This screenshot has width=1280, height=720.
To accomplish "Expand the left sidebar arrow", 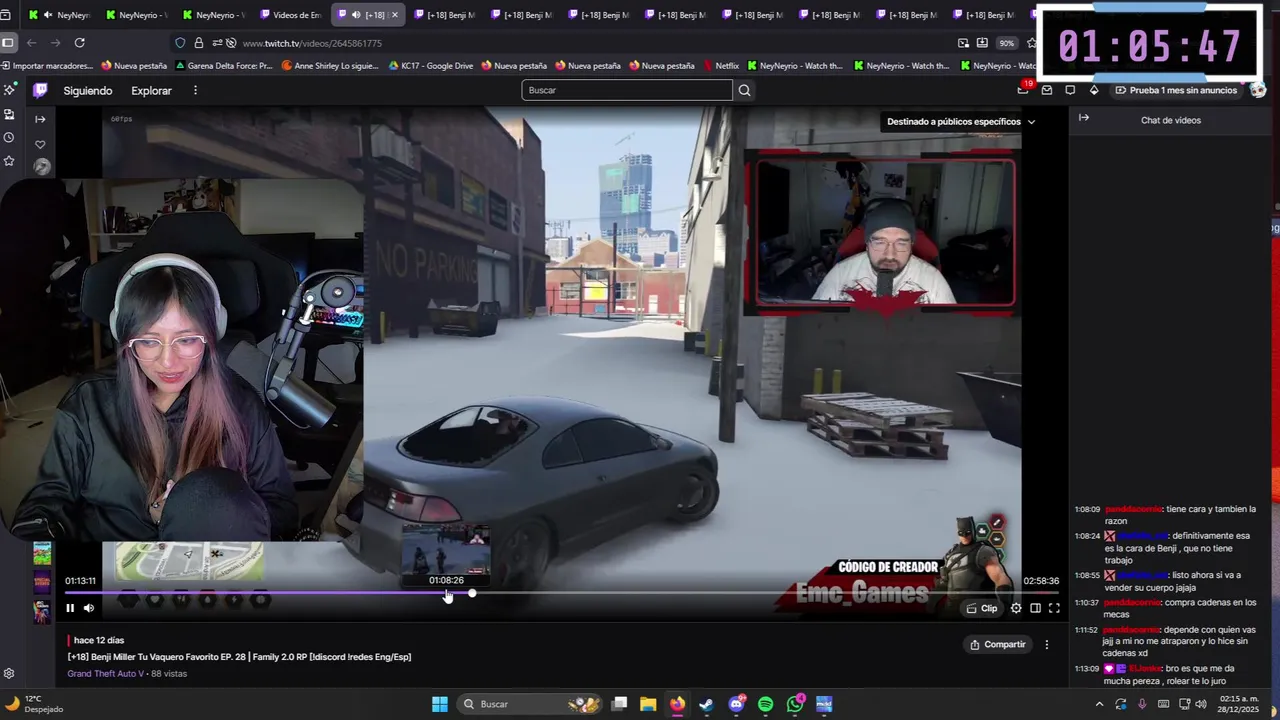I will (x=40, y=119).
